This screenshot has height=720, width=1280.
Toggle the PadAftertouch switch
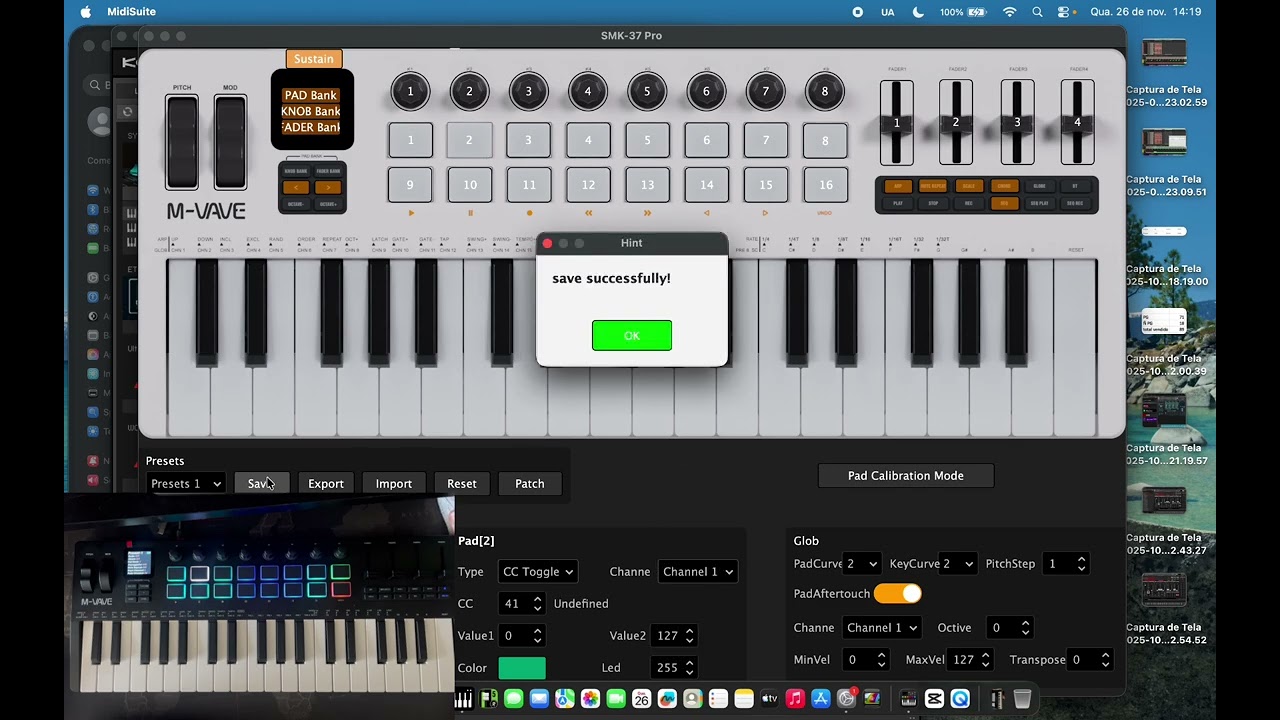click(x=897, y=594)
